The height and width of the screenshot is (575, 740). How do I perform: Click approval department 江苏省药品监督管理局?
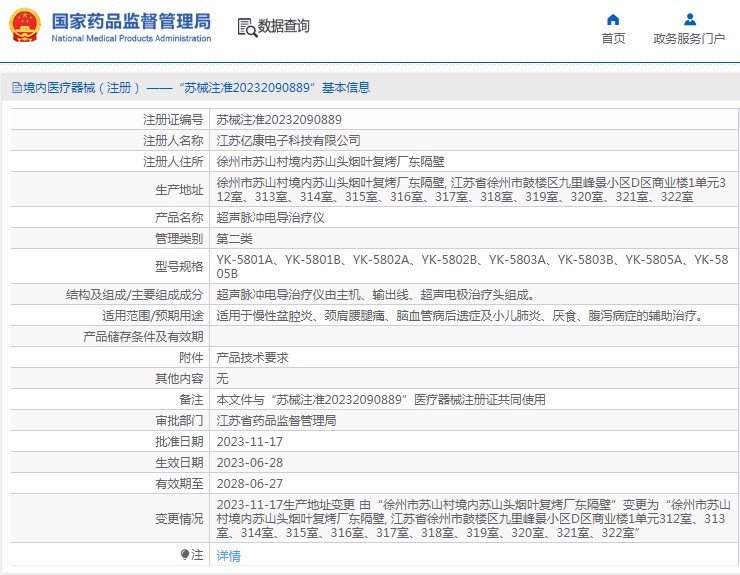[276, 420]
